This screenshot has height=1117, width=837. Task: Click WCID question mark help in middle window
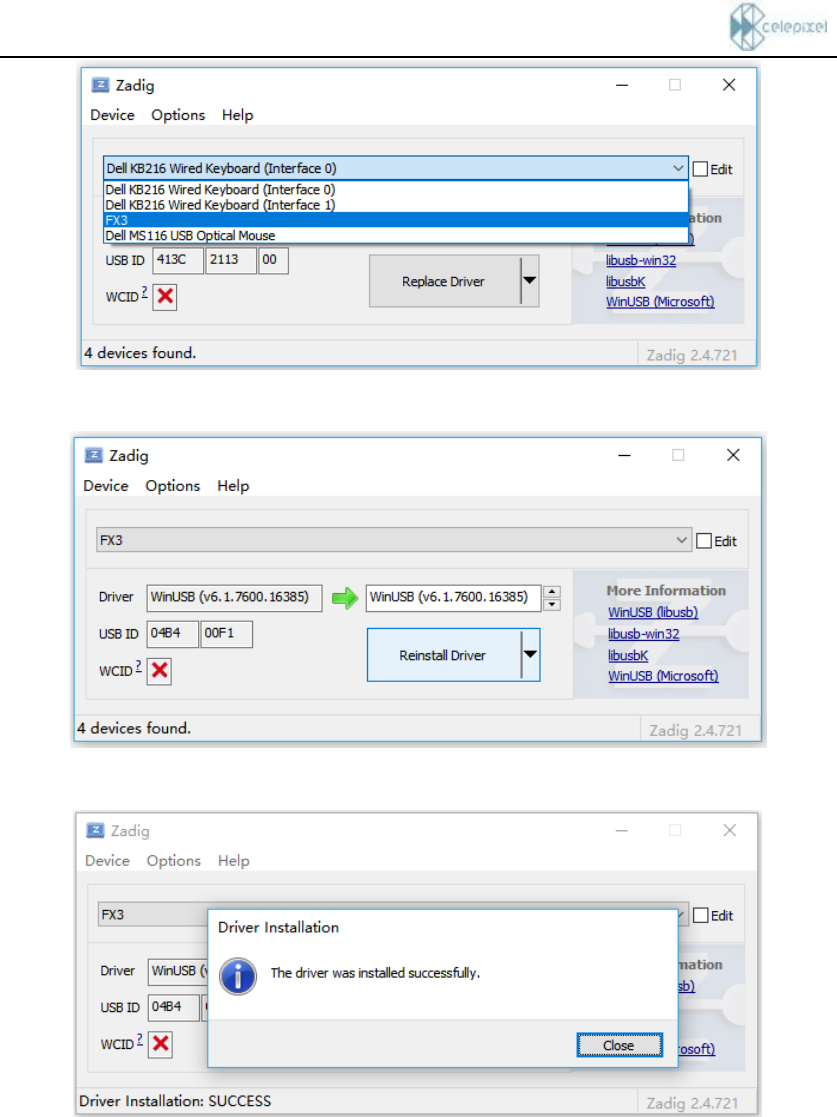139,666
